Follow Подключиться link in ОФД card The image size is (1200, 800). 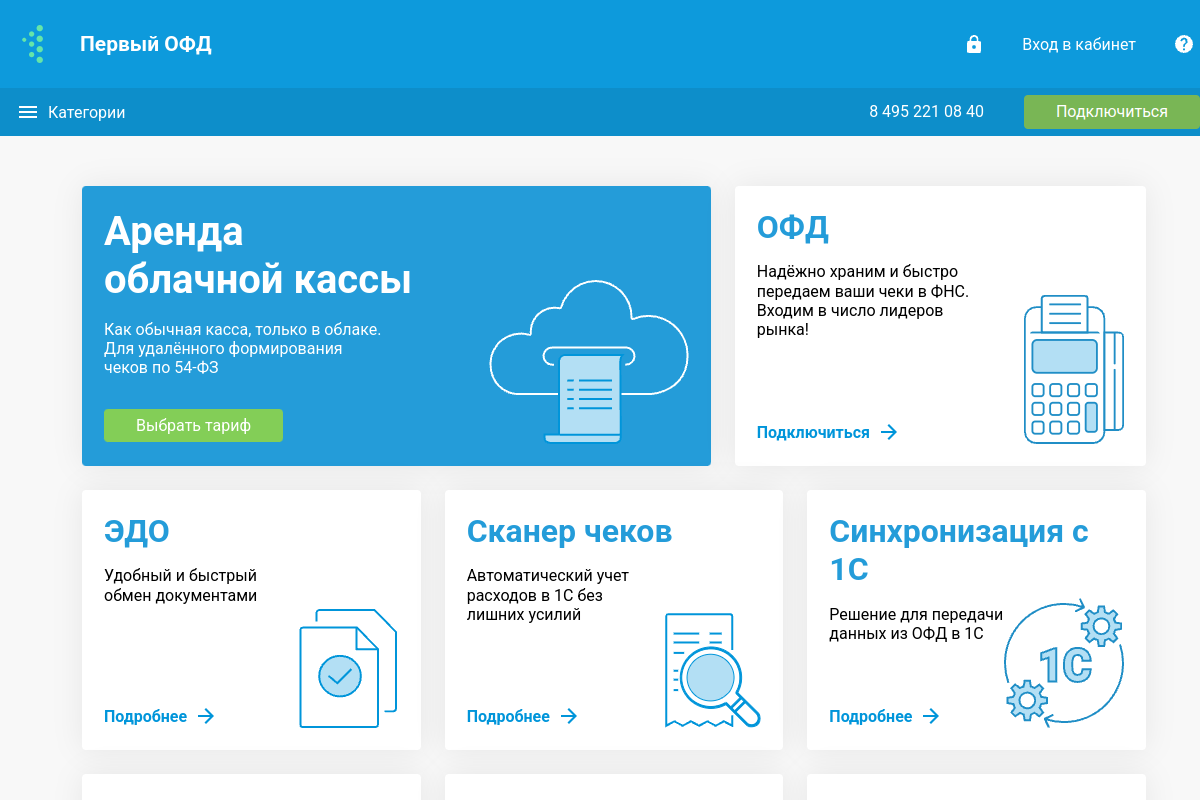[x=813, y=432]
